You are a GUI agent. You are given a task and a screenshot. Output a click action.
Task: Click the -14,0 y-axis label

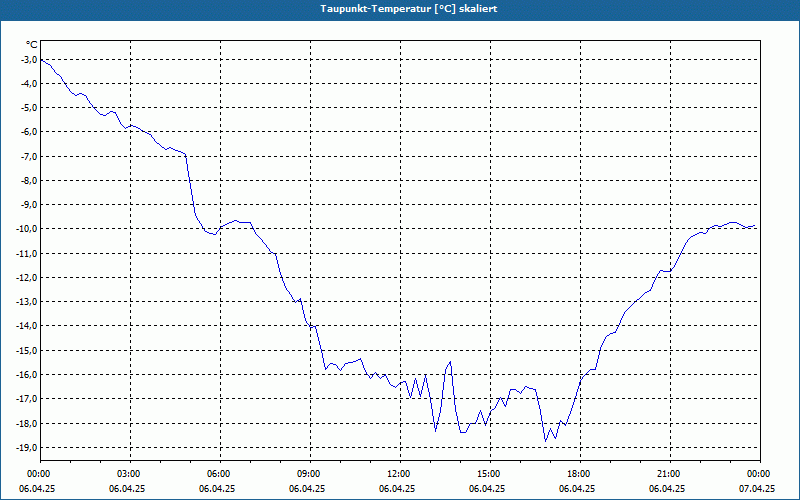pyautogui.click(x=27, y=326)
